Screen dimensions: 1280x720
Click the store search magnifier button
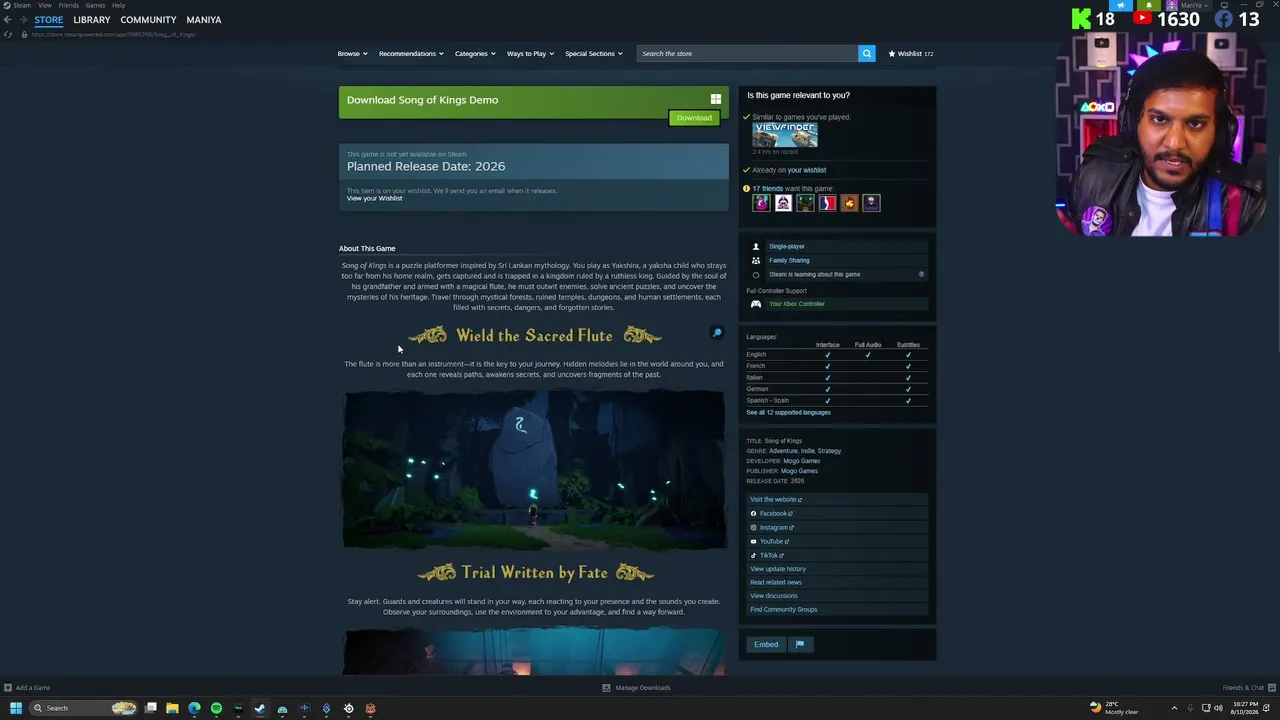point(867,53)
